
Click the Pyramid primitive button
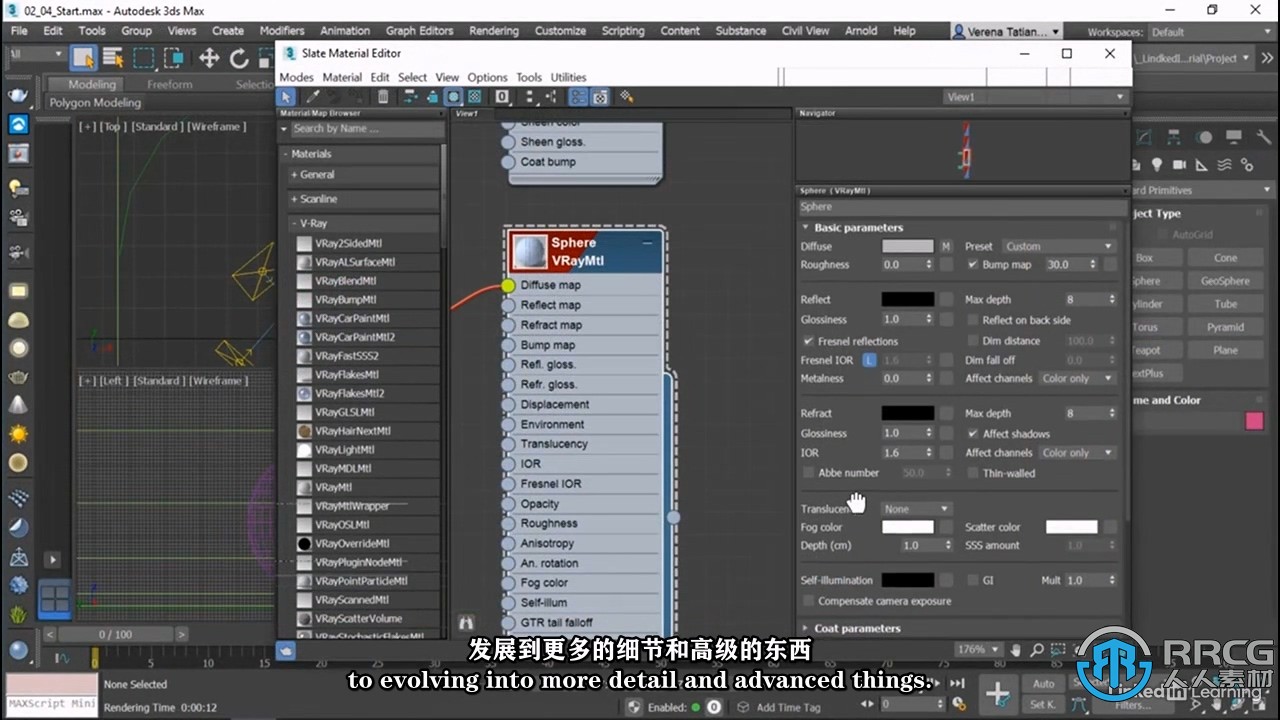click(x=1225, y=327)
